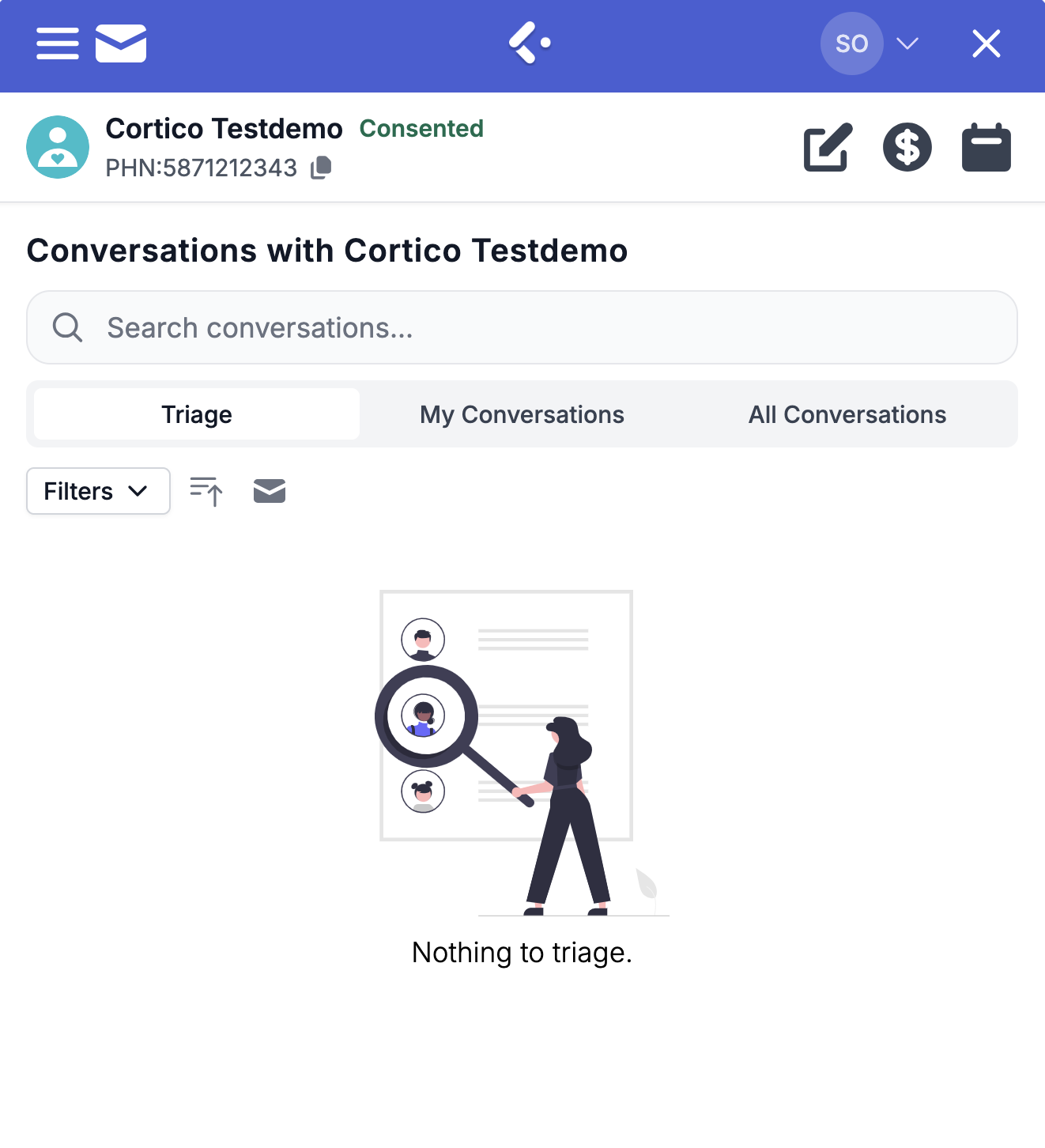This screenshot has width=1045, height=1148.
Task: Click the Cortico logo in header
Action: pos(529,43)
